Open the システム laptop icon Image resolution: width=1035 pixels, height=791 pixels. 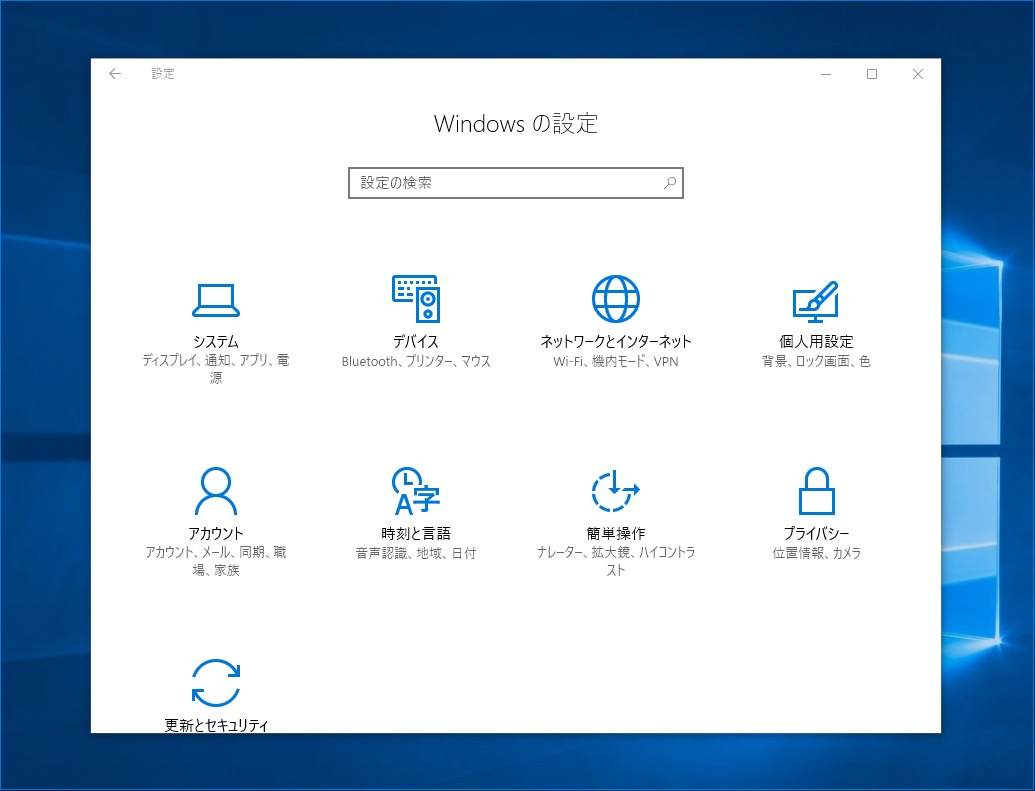point(216,300)
